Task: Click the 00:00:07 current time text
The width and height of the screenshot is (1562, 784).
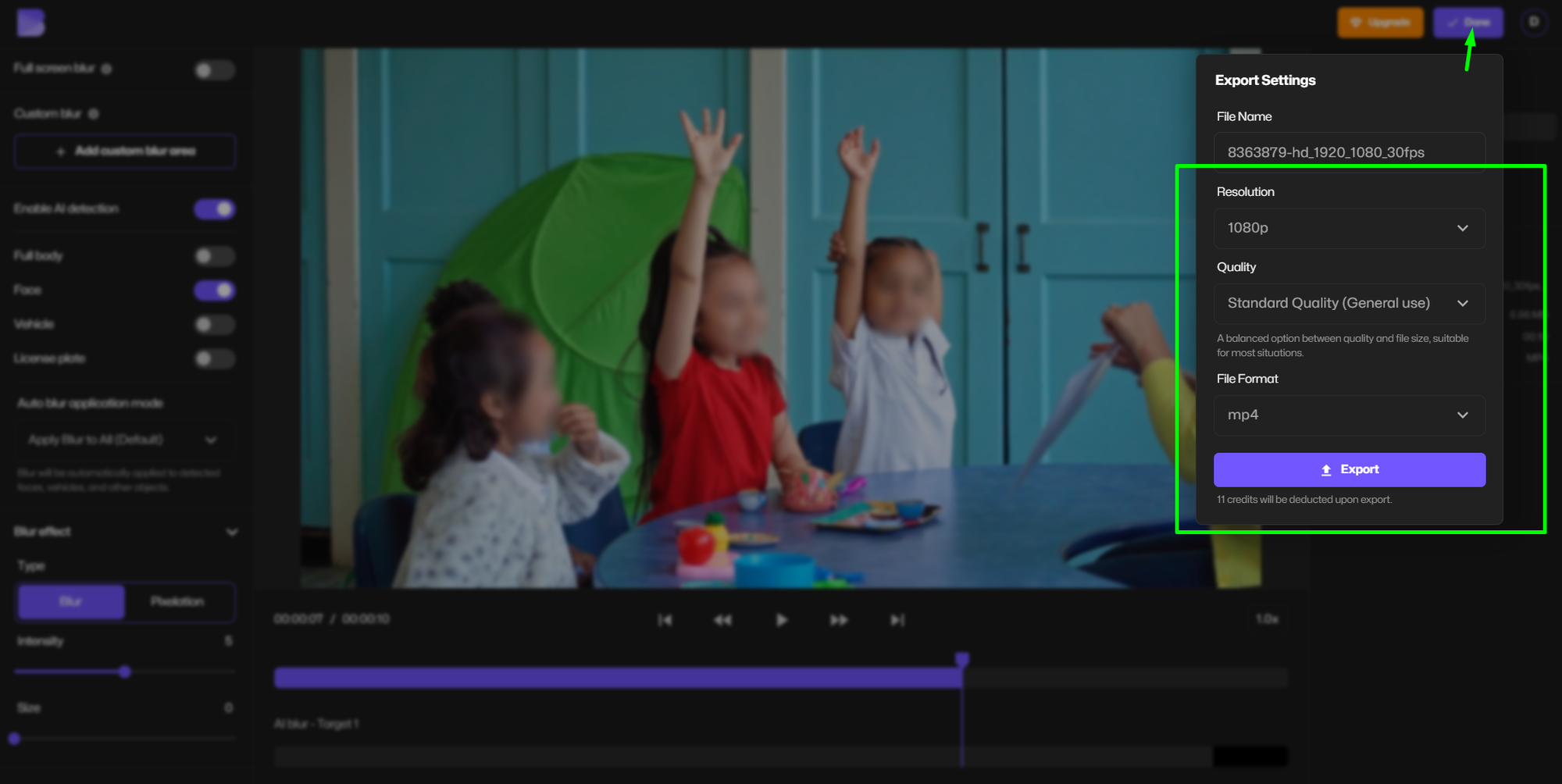Action: pyautogui.click(x=298, y=619)
